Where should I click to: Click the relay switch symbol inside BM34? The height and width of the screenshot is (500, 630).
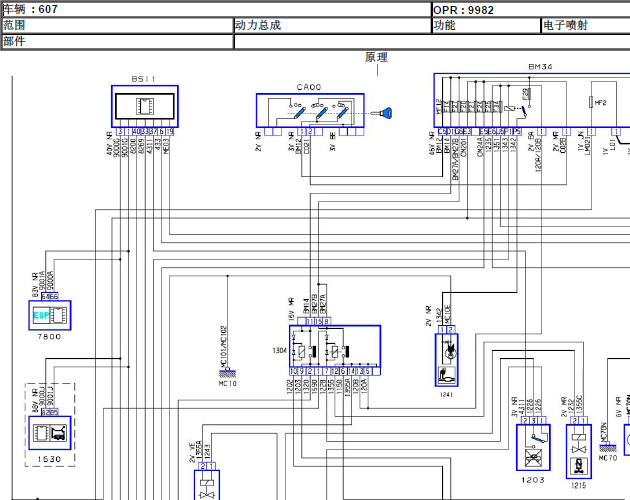[x=515, y=110]
